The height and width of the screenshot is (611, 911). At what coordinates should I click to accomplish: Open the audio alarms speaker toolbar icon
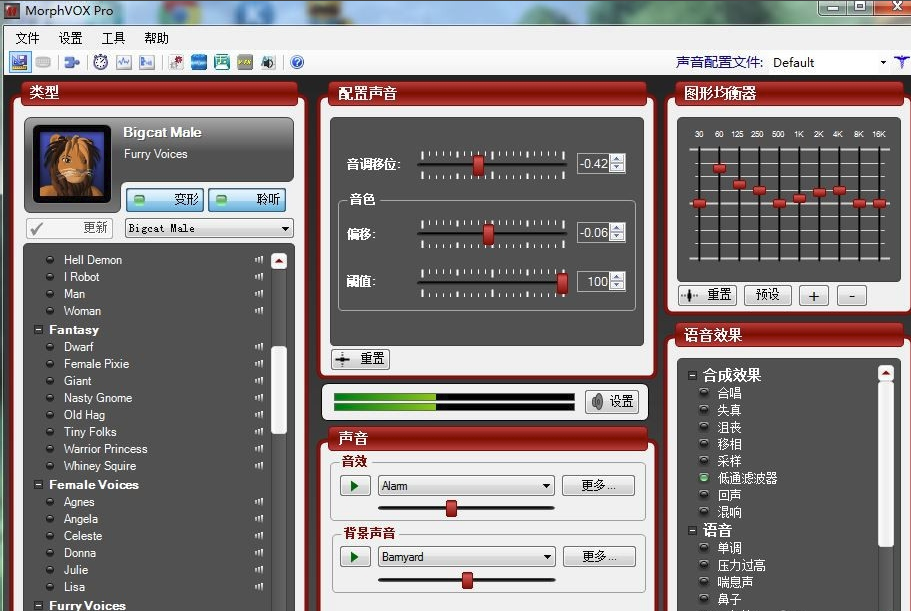pyautogui.click(x=267, y=62)
